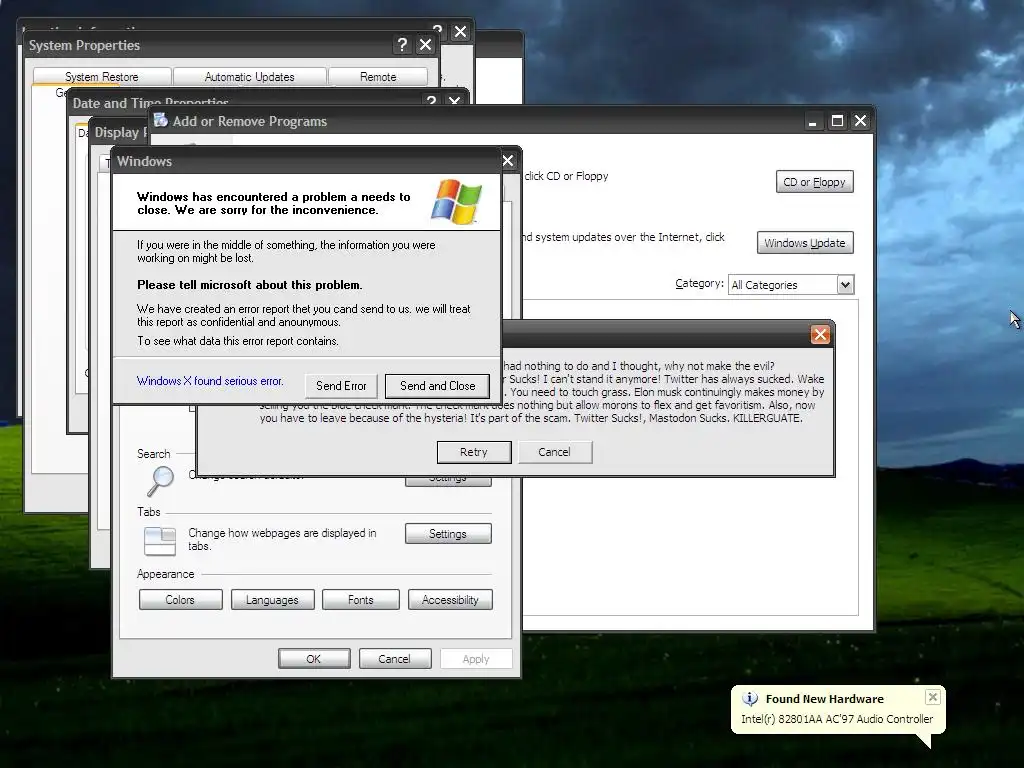1024x768 pixels.
Task: Click the Colors button
Action: tap(180, 600)
